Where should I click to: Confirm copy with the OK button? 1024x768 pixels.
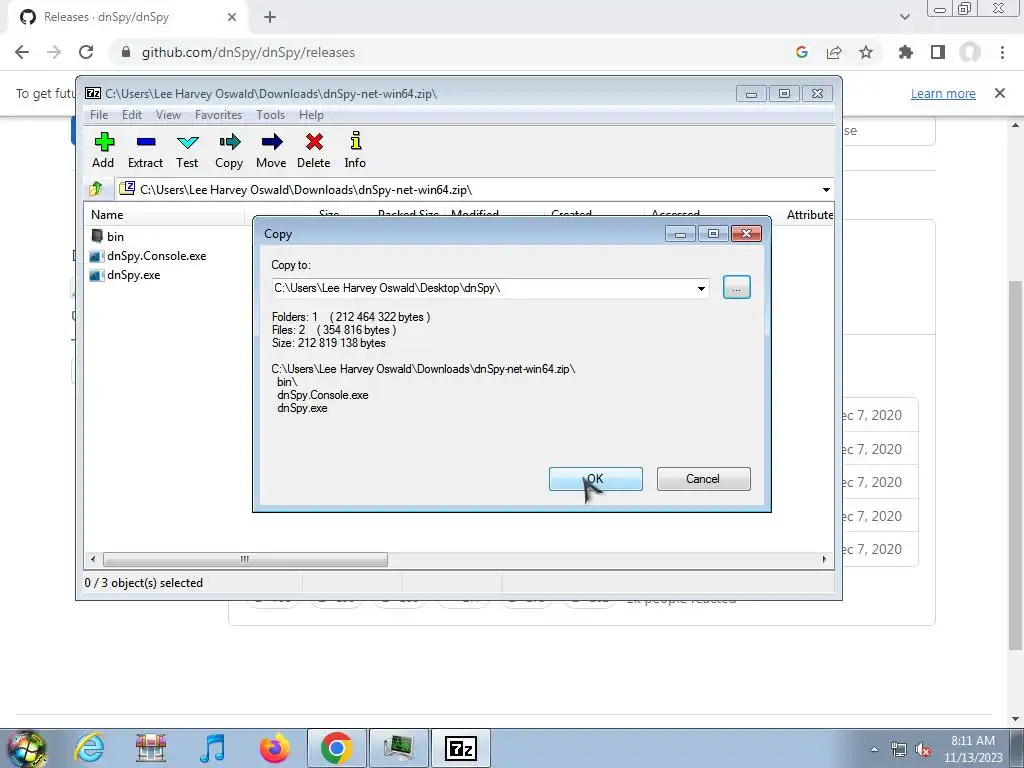[596, 479]
